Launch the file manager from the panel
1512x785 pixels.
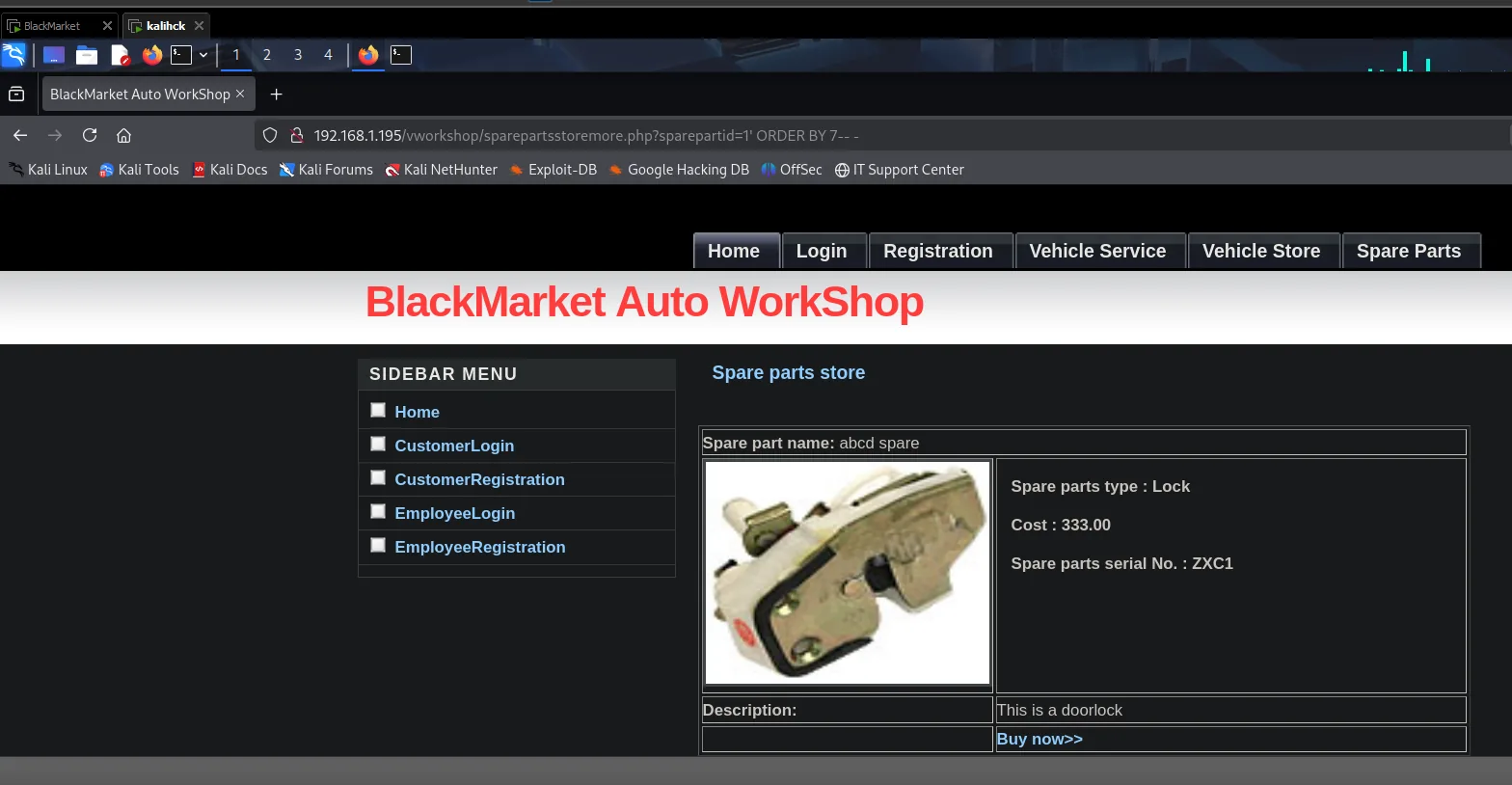tap(87, 55)
